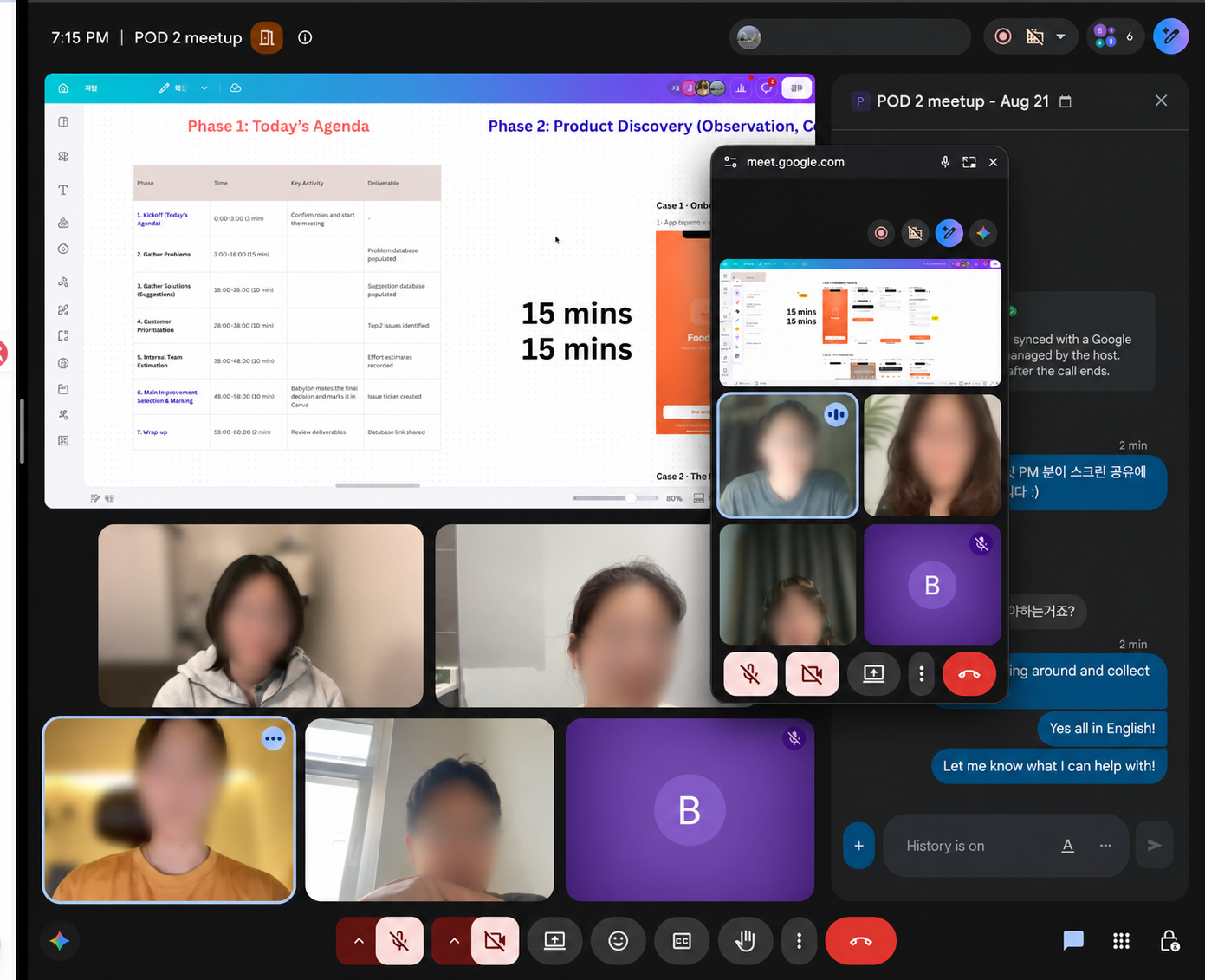Click the orange room icon beside the meeting title
Viewport: 1205px width, 980px height.
pyautogui.click(x=267, y=37)
